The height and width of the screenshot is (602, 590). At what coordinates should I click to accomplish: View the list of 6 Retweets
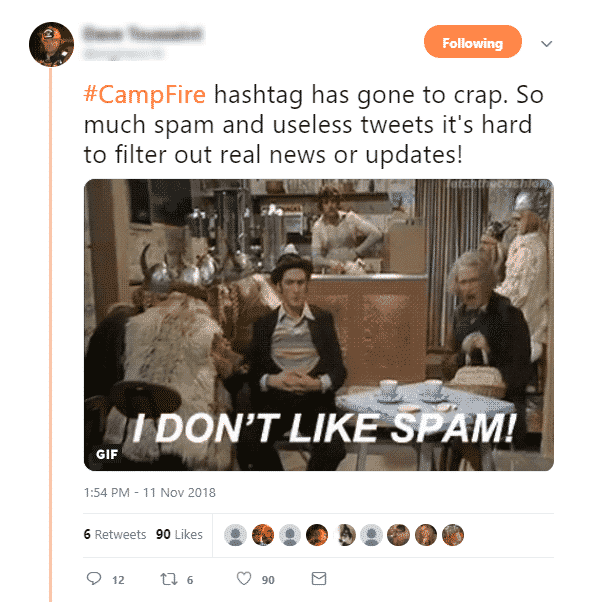pos(115,534)
